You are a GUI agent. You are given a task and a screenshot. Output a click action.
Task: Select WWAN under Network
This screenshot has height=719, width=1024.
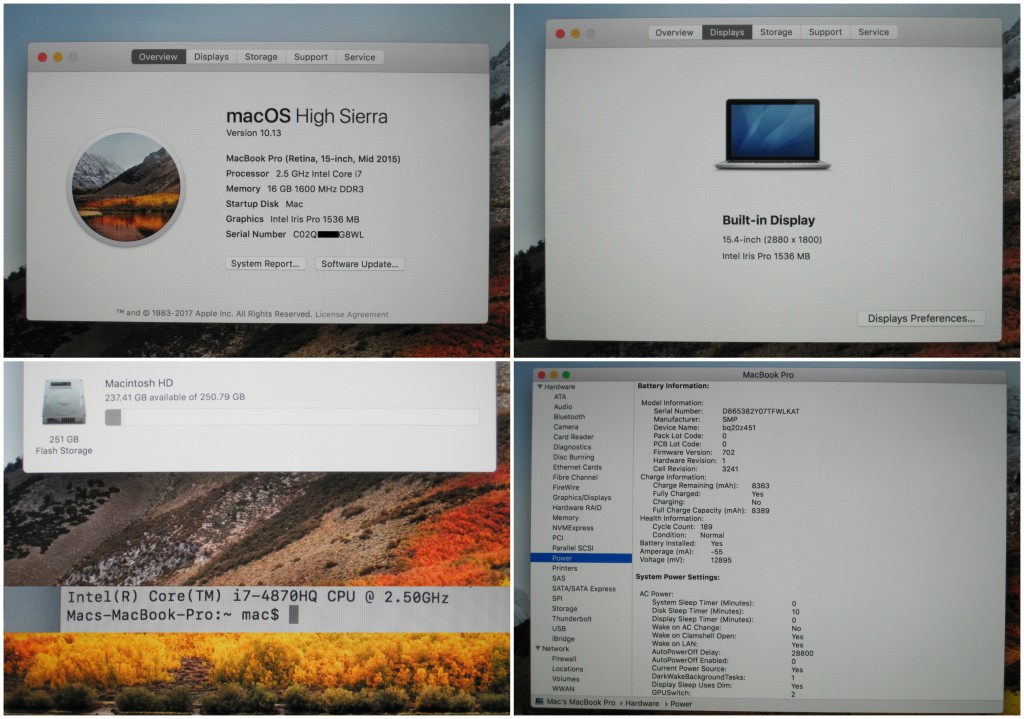[563, 689]
